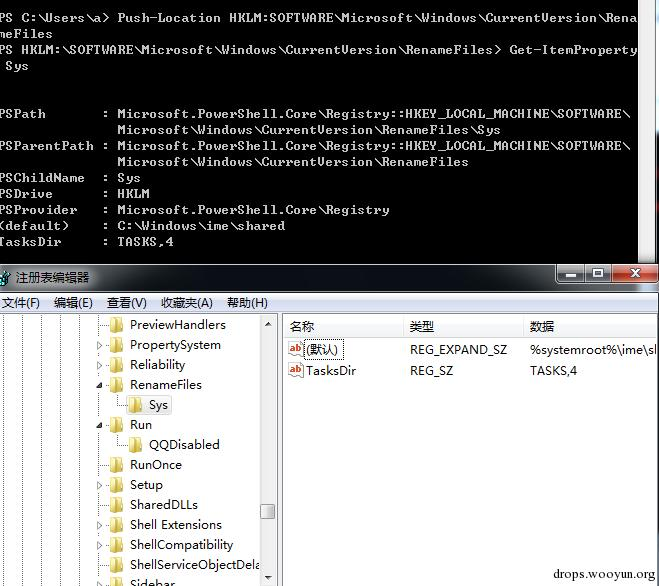659x586 pixels.
Task: Select the ShellServiceObjectDelayLoad folder icon
Action: (x=116, y=565)
